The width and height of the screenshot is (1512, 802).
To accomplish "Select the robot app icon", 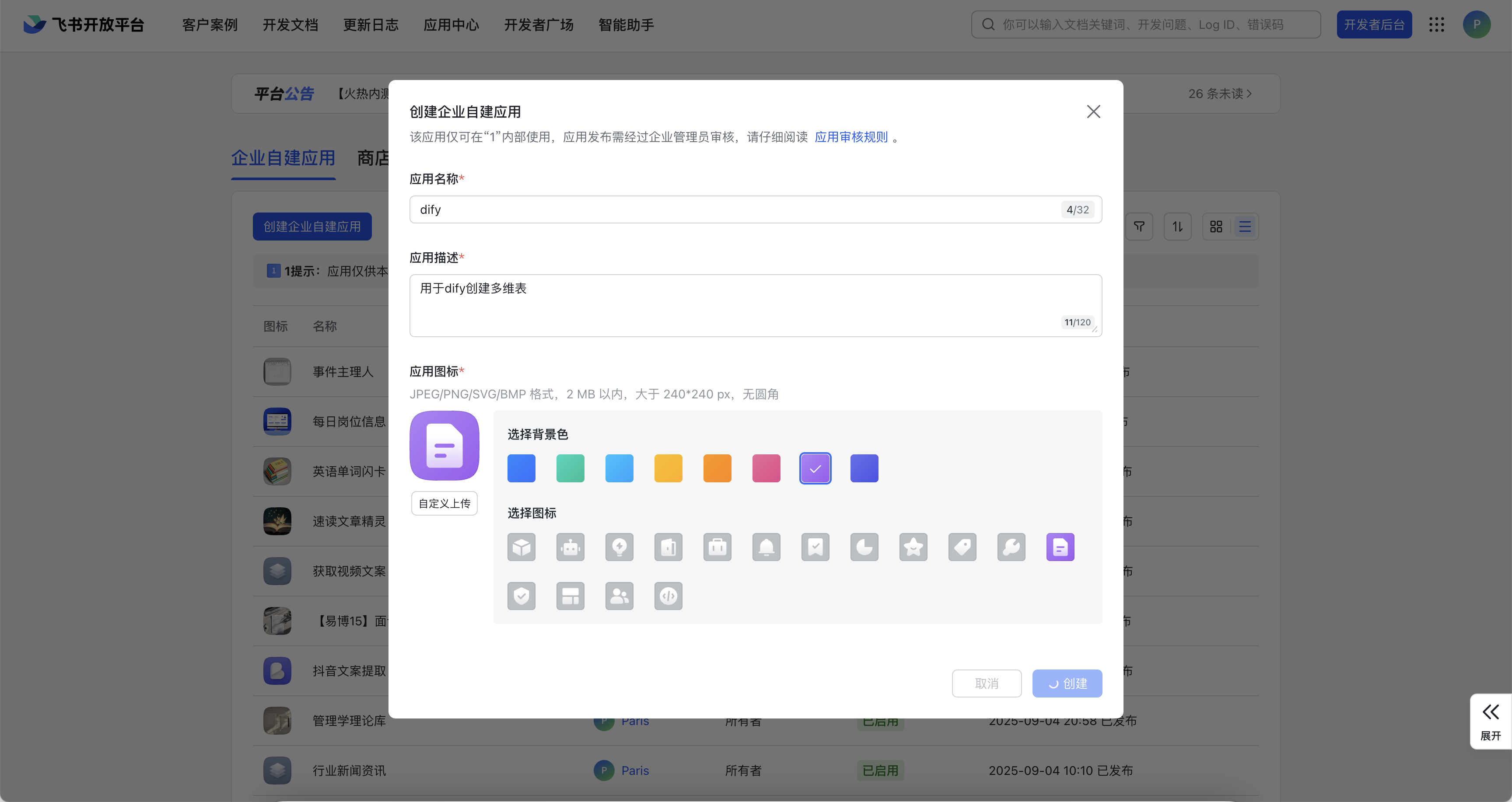I will click(x=570, y=547).
